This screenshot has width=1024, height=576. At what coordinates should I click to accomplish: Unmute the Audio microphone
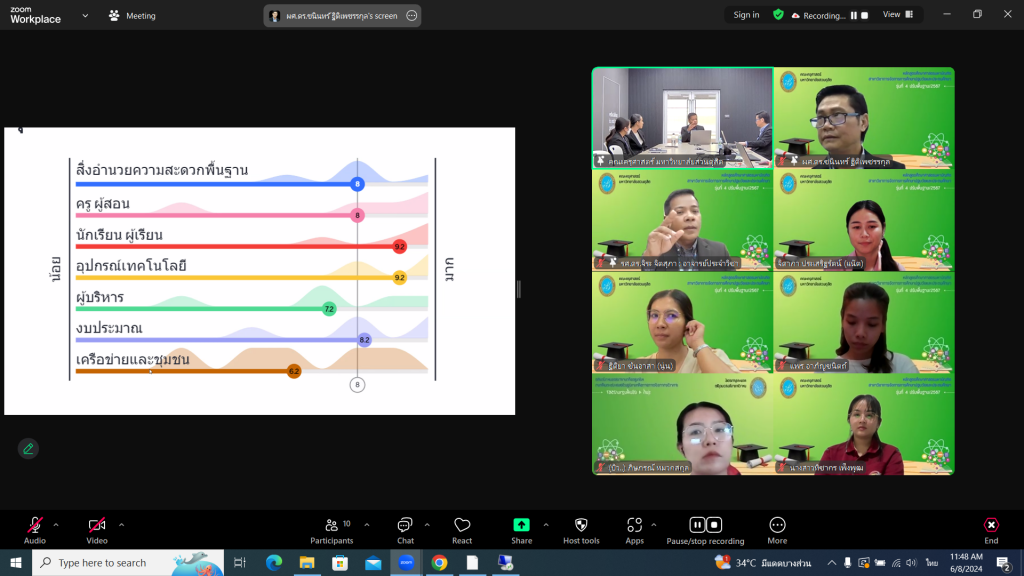[x=35, y=526]
